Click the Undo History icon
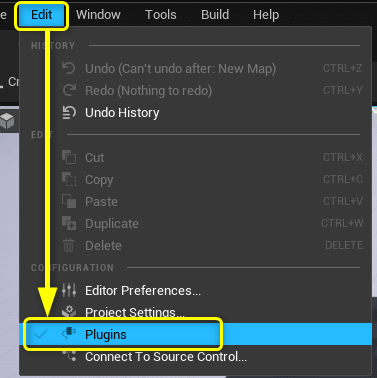This screenshot has width=377, height=378. click(x=69, y=112)
